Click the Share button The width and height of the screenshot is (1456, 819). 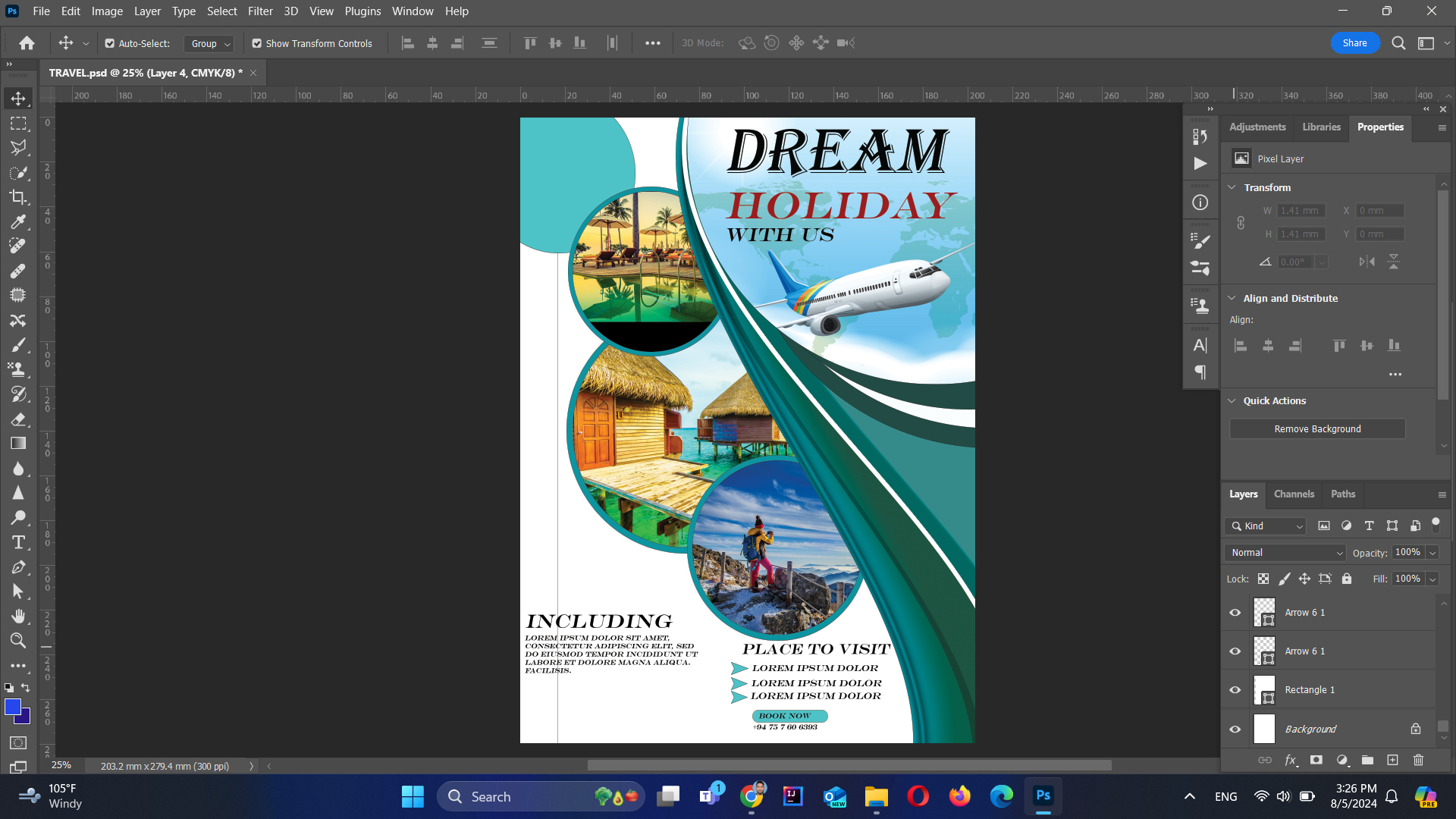point(1354,43)
